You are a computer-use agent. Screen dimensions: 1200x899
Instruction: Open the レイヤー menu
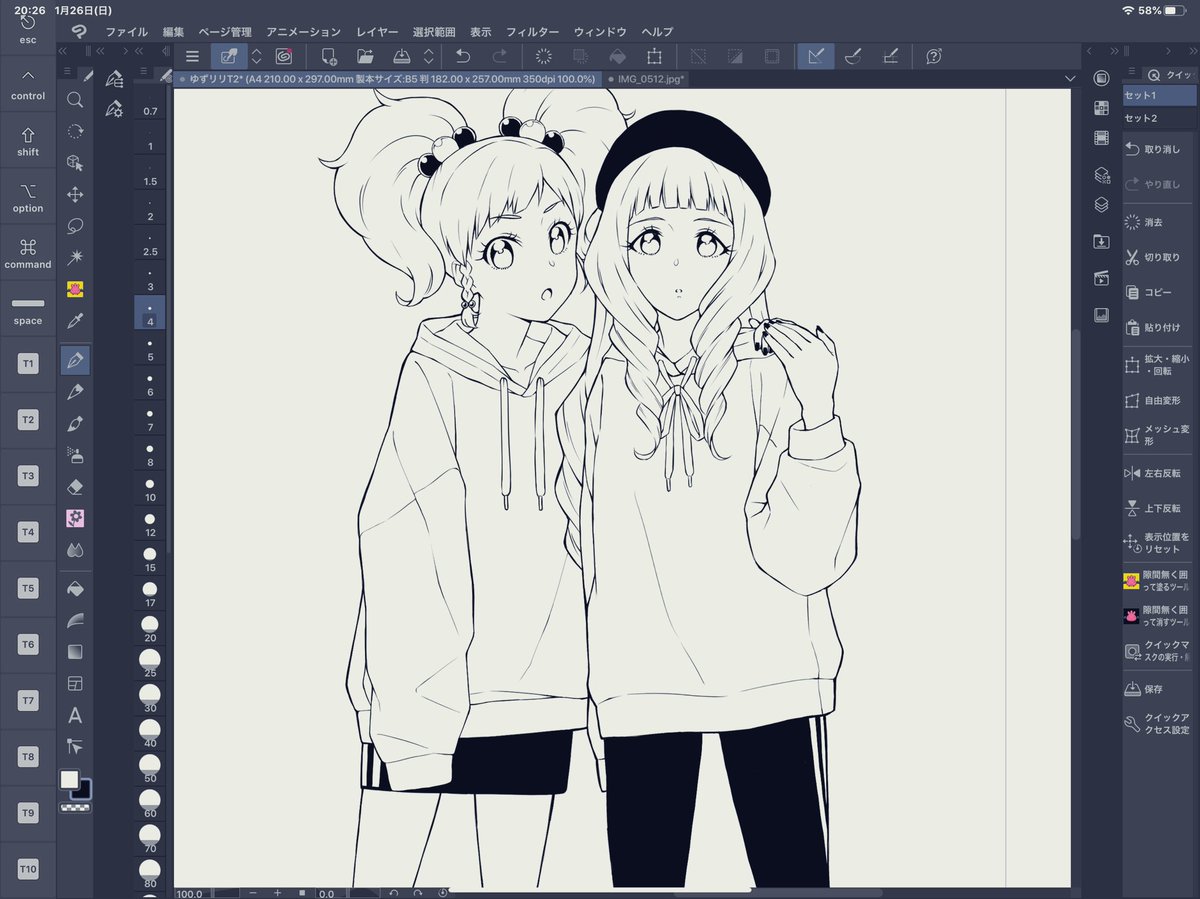point(376,32)
